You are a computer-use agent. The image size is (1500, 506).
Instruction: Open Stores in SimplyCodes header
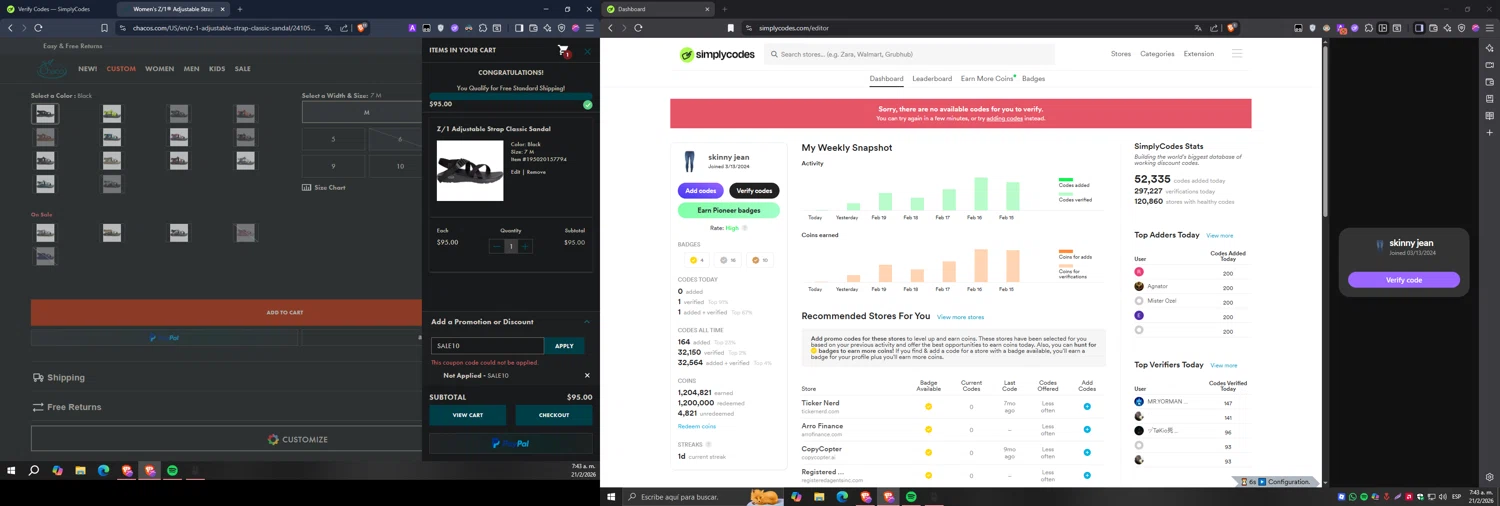coord(1121,54)
